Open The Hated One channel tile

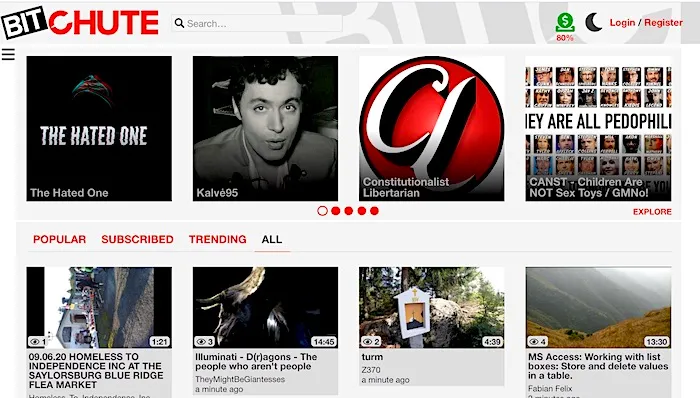pyautogui.click(x=99, y=129)
